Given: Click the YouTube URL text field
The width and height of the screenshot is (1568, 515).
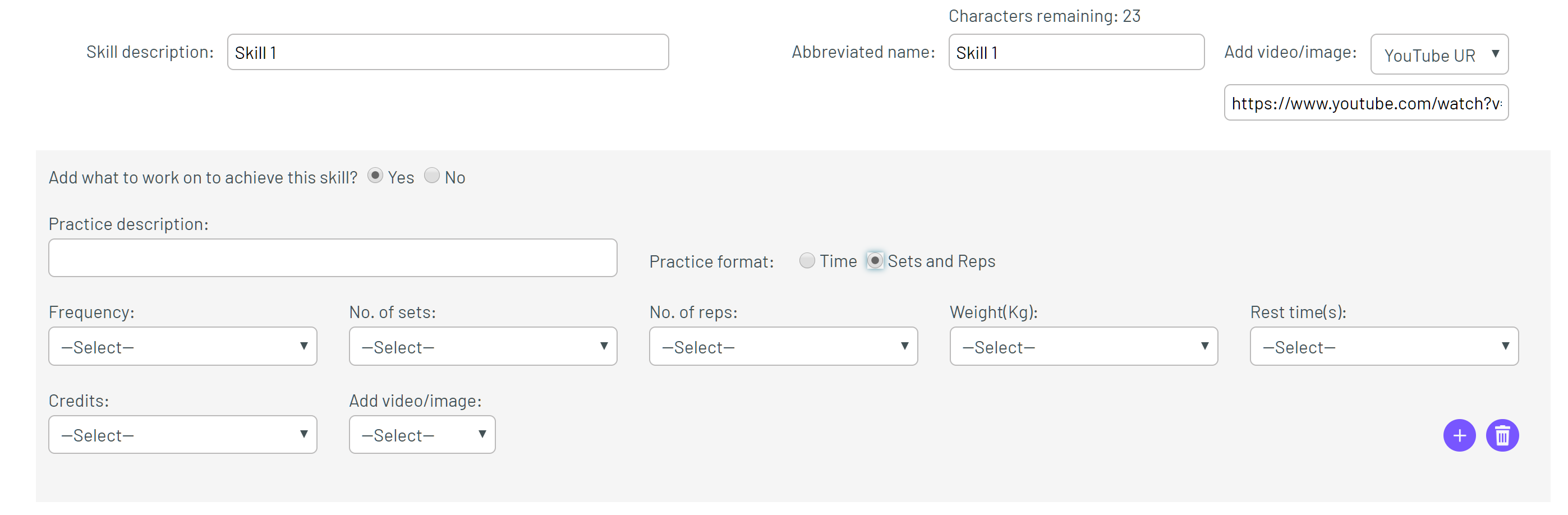Looking at the screenshot, I should (1366, 103).
